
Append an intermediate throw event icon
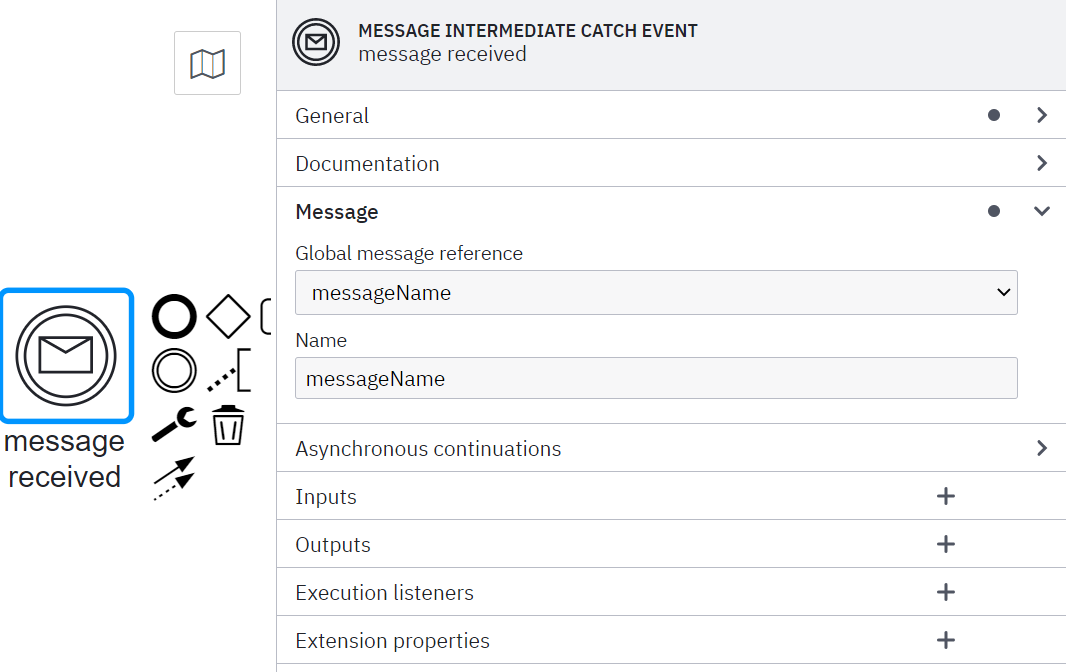pos(174,369)
